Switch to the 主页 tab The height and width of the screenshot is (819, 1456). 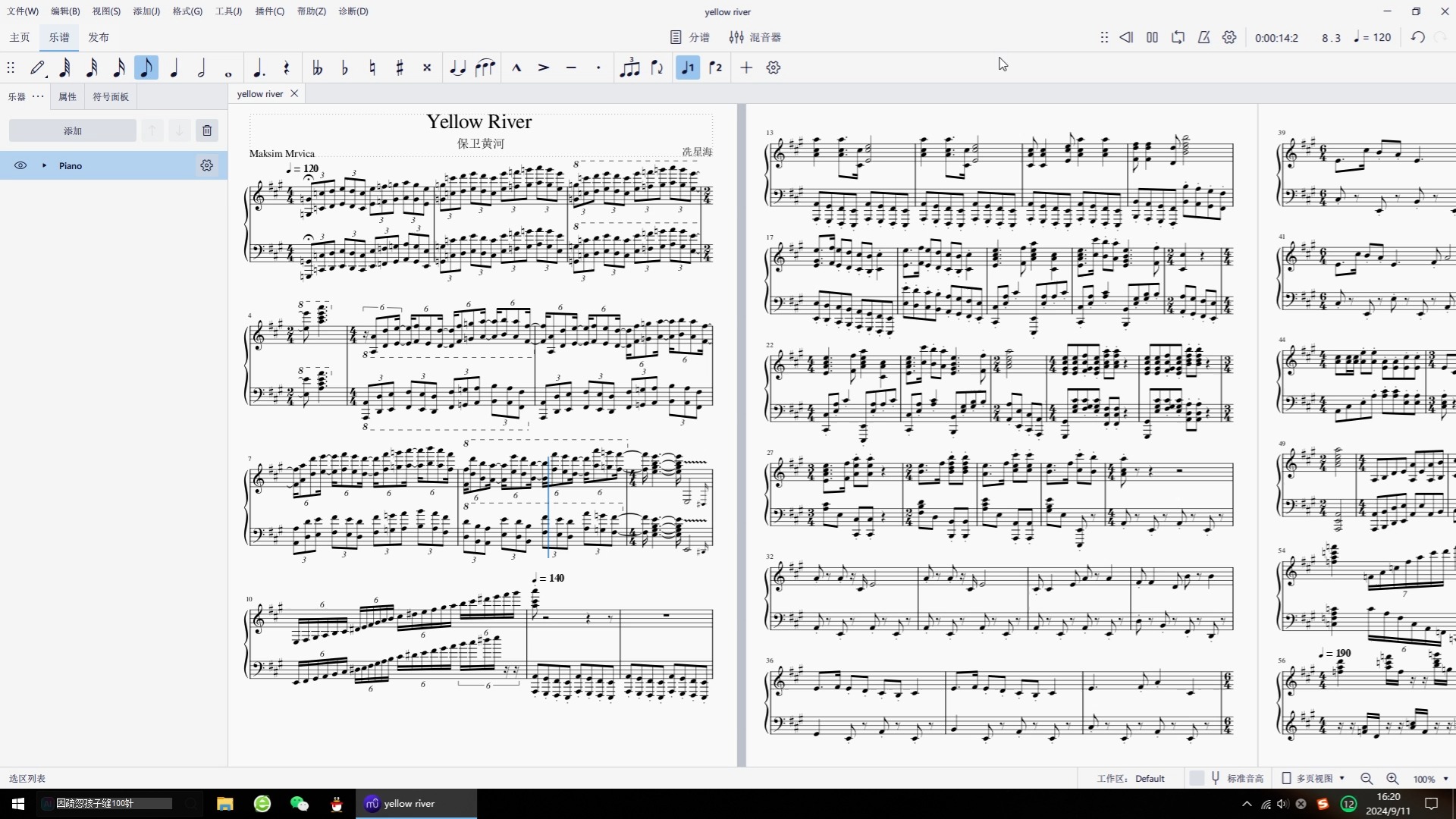click(20, 37)
